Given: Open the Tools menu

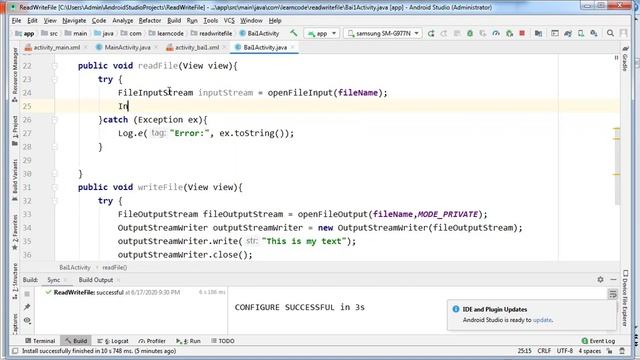Looking at the screenshot, I should tap(211, 20).
